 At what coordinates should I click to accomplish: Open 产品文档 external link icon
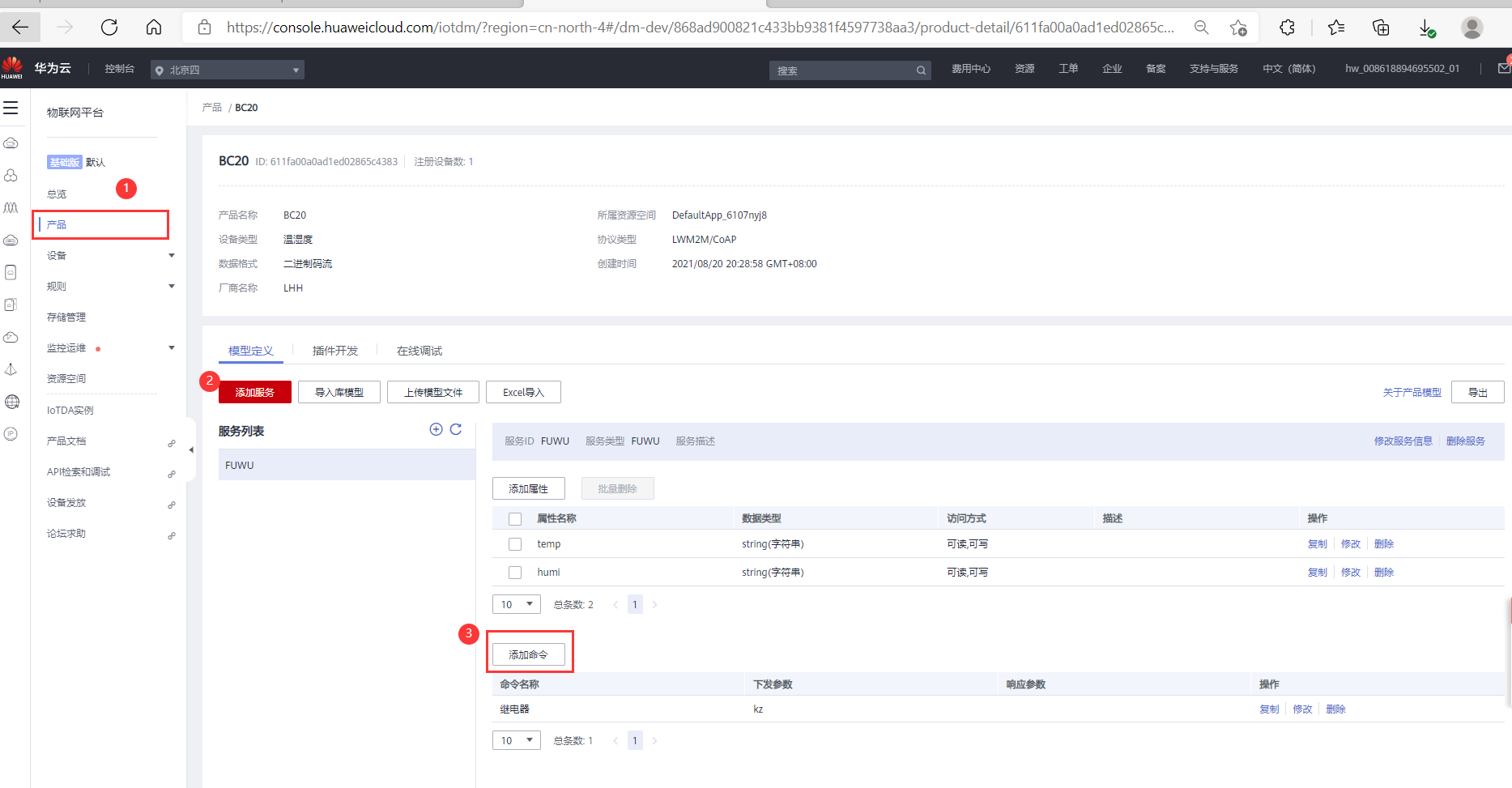pos(172,443)
